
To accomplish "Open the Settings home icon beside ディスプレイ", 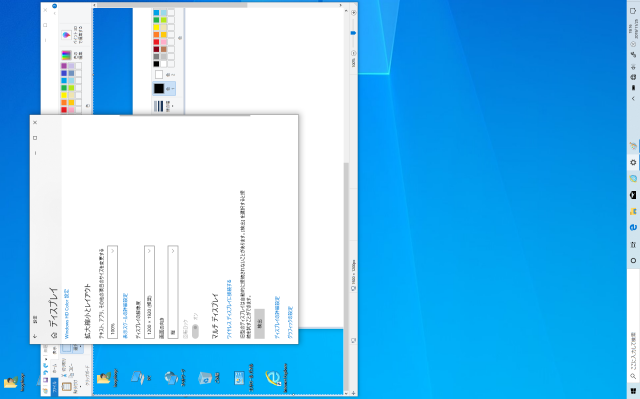I will click(x=54, y=335).
